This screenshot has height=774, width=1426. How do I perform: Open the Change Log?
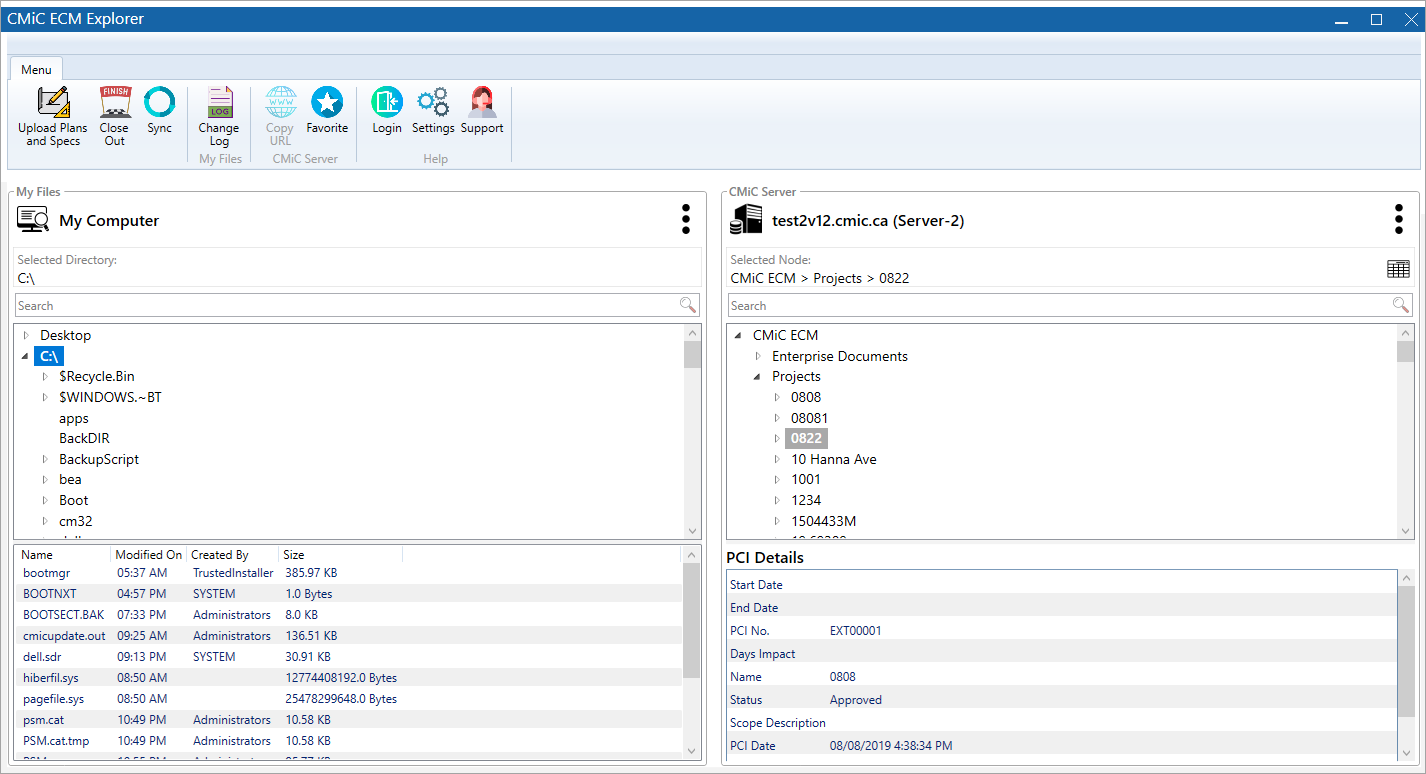tap(219, 117)
